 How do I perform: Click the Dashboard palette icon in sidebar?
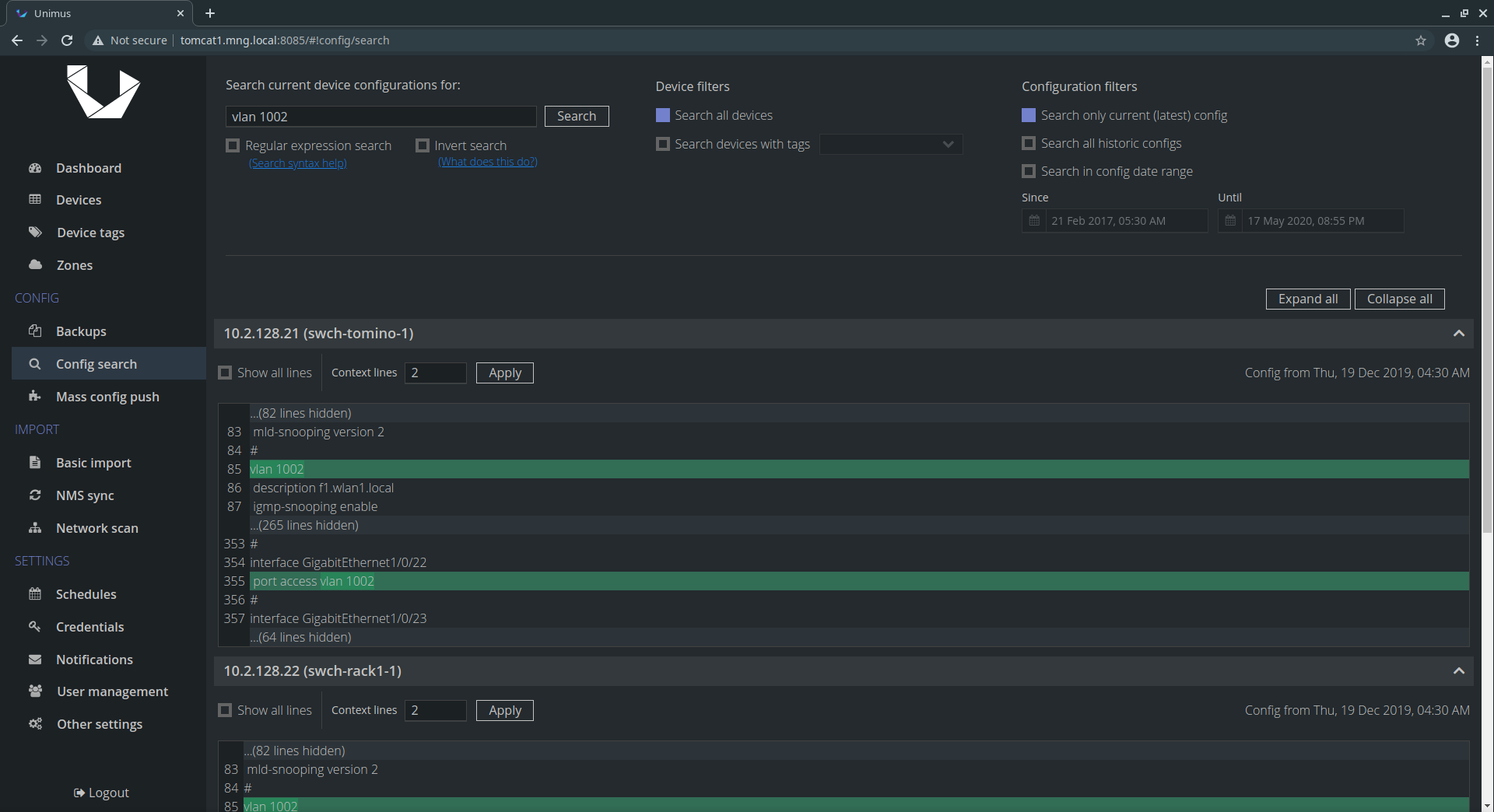coord(35,168)
